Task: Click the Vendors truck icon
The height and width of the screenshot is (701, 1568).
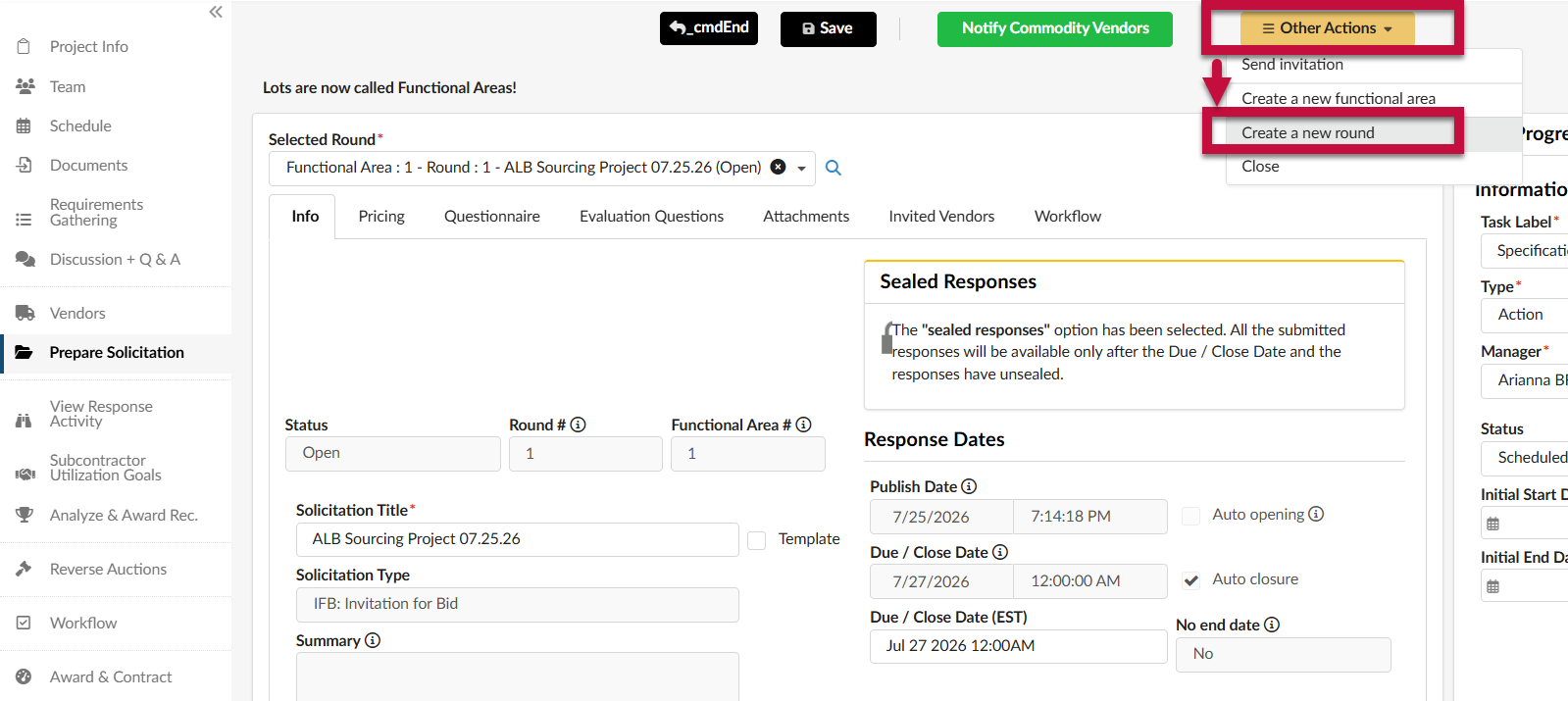Action: 25,313
